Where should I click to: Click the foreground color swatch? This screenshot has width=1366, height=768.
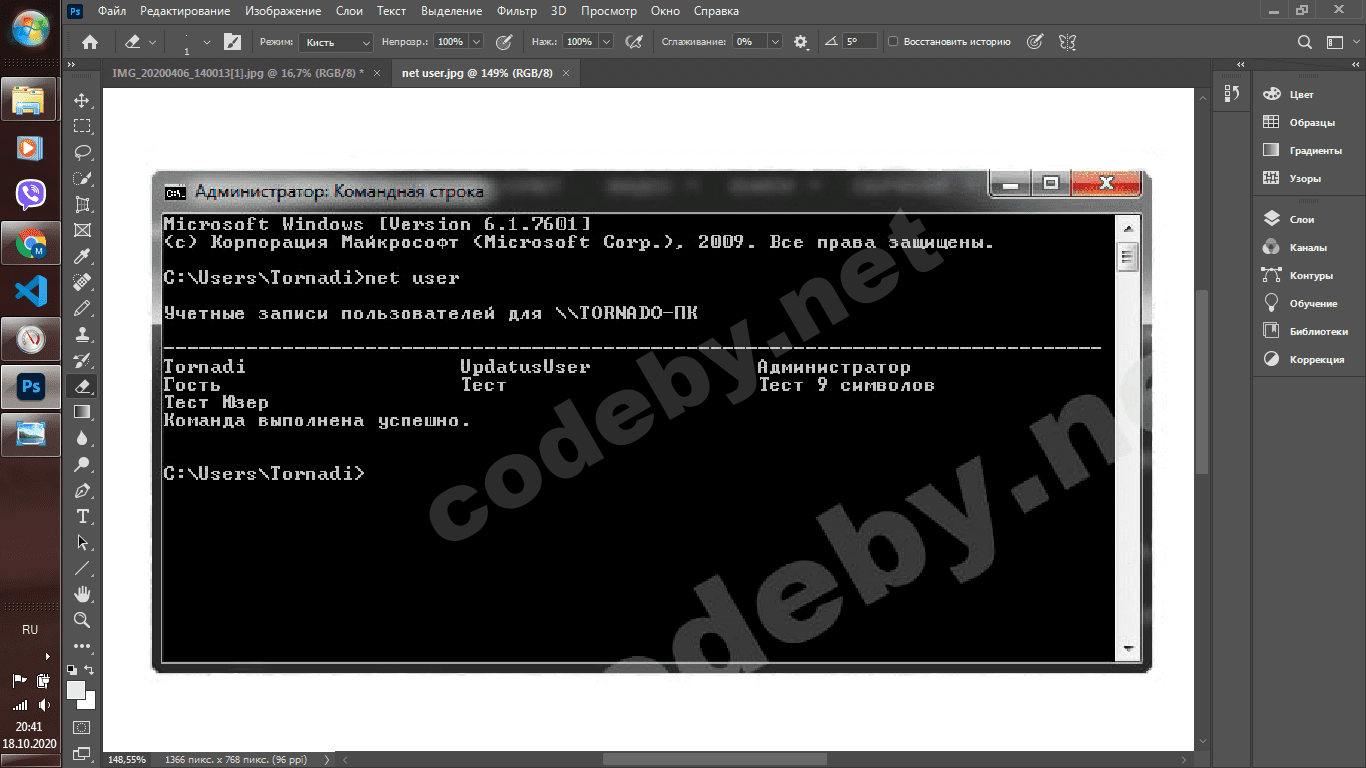[x=76, y=691]
